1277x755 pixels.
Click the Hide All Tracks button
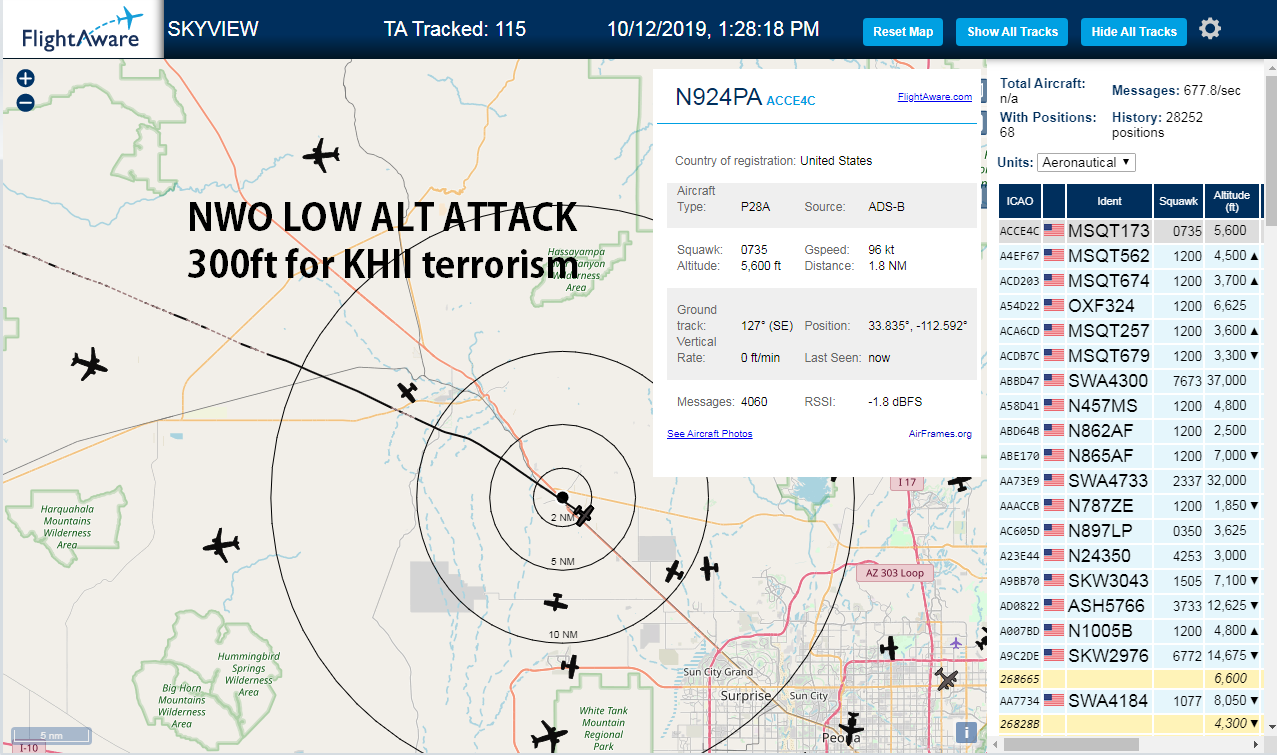pyautogui.click(x=1133, y=32)
